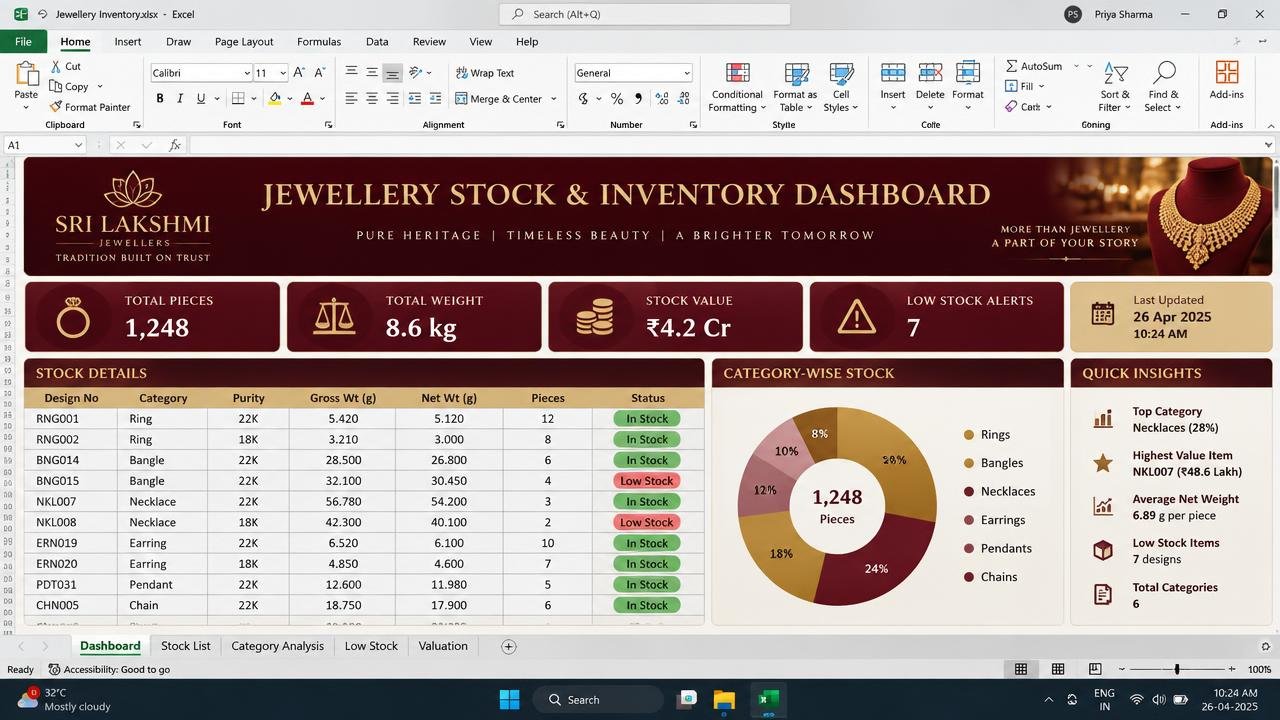
Task: Click the Windows Start button
Action: 509,699
